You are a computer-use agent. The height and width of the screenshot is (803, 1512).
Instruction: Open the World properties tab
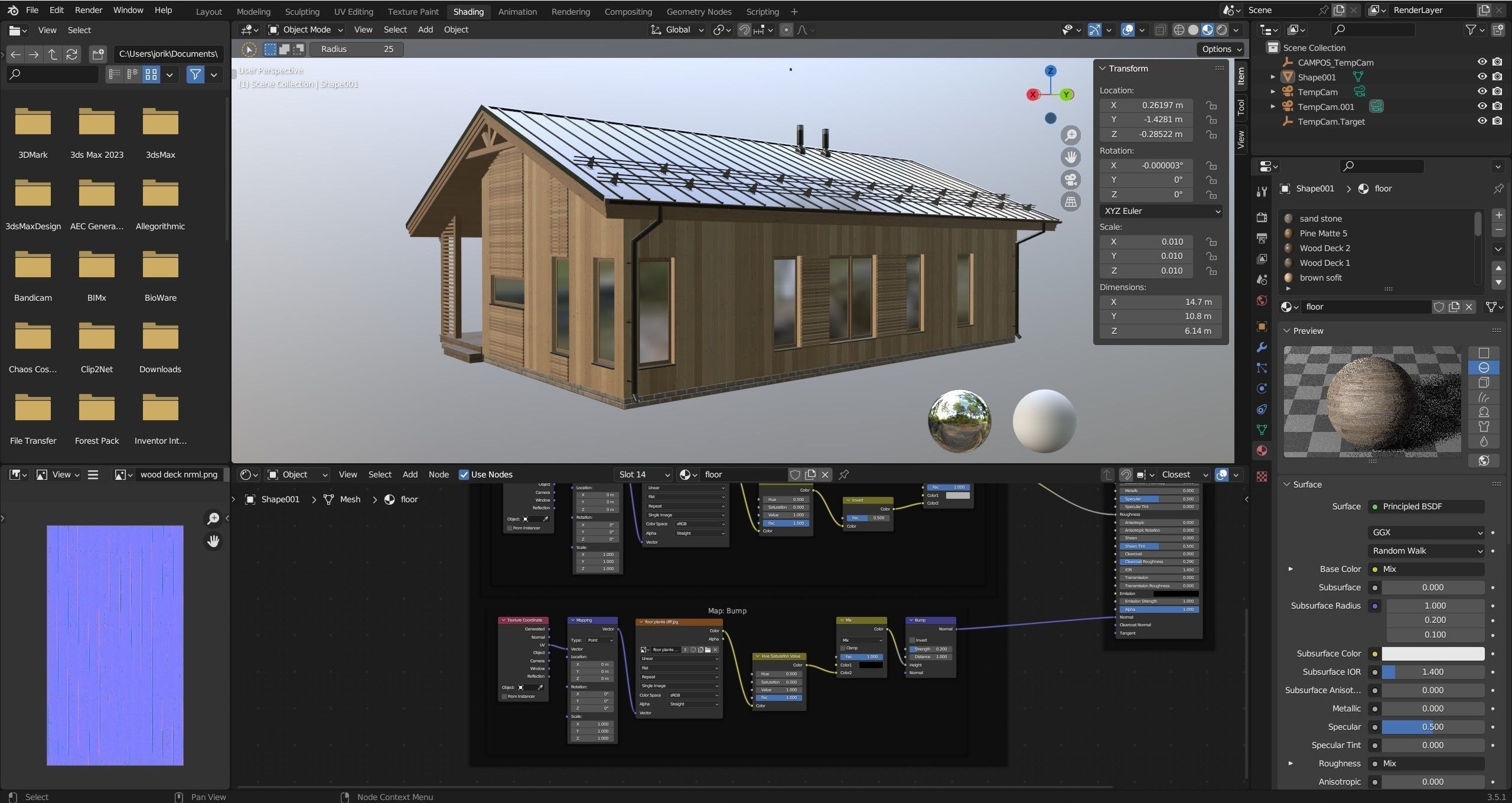coord(1262,301)
